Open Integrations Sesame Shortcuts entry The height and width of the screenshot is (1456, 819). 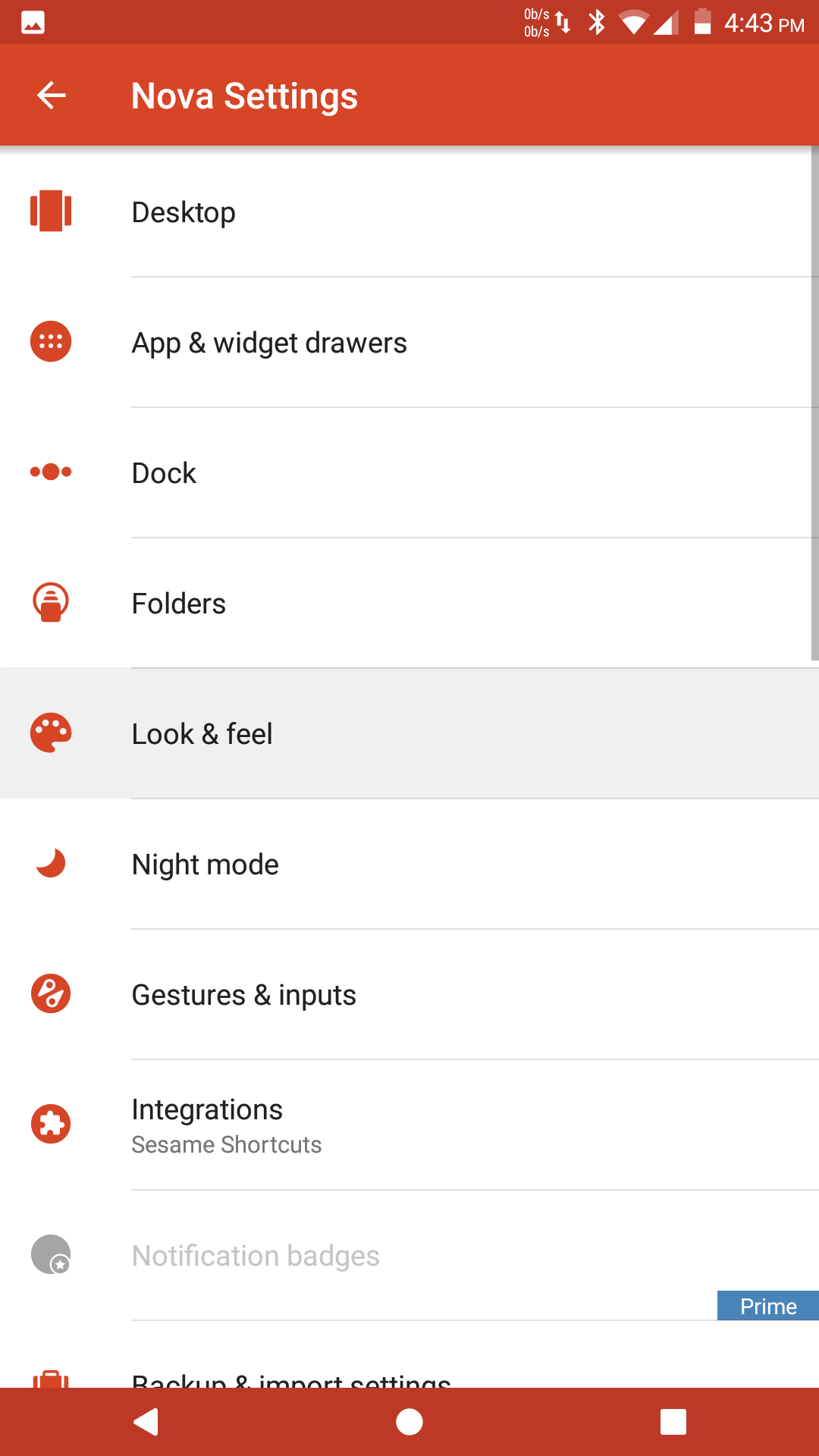tap(409, 1125)
